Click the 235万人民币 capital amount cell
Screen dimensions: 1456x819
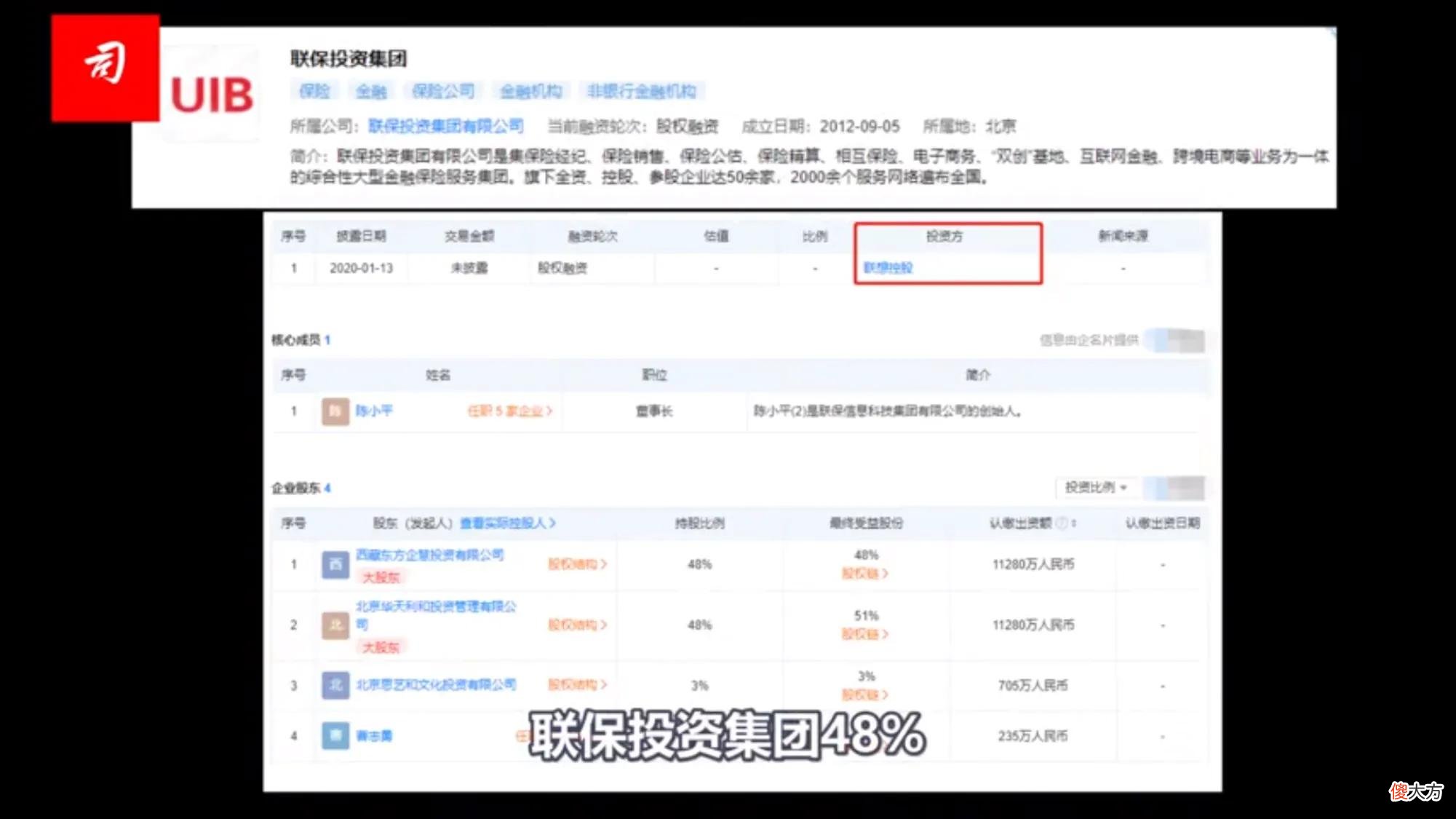point(1033,736)
